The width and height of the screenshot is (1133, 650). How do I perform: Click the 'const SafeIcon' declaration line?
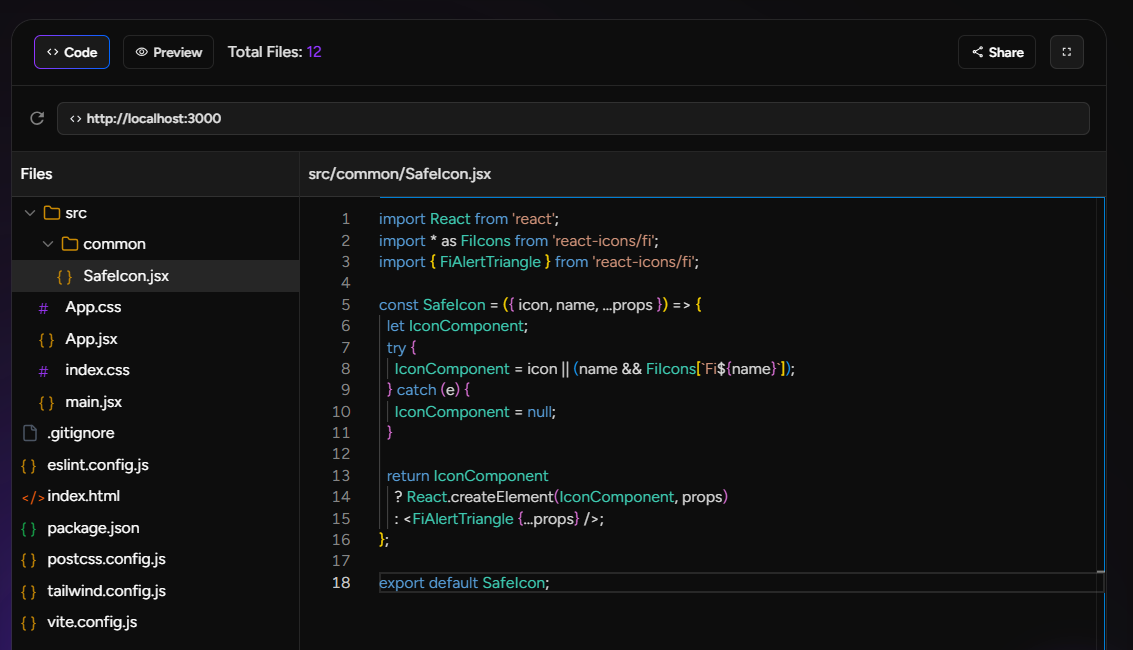[x=540, y=305]
